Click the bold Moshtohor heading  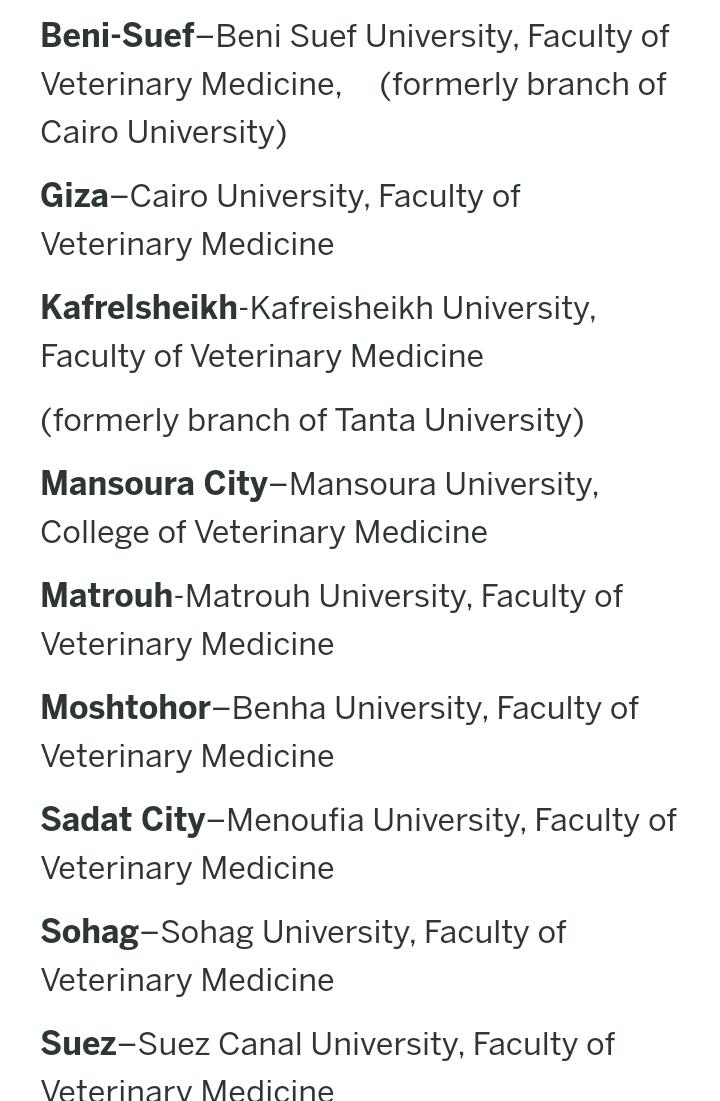point(125,708)
